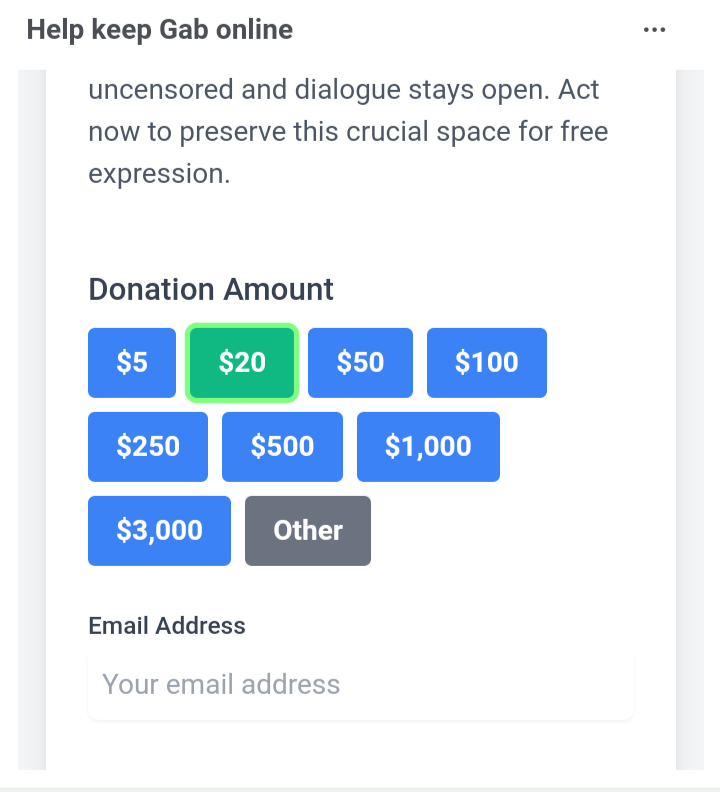Click the Email Address field label
This screenshot has height=792, width=720.
167,626
